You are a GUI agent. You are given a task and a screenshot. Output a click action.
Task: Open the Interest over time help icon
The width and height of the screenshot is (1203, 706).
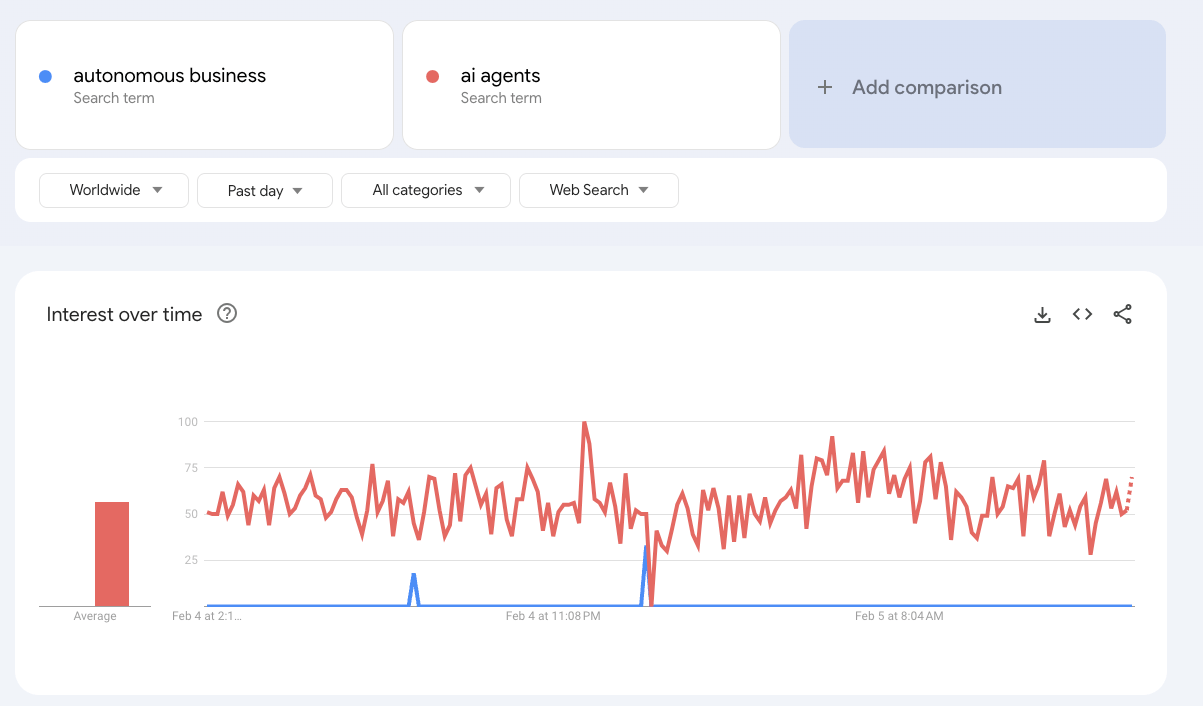pyautogui.click(x=227, y=314)
